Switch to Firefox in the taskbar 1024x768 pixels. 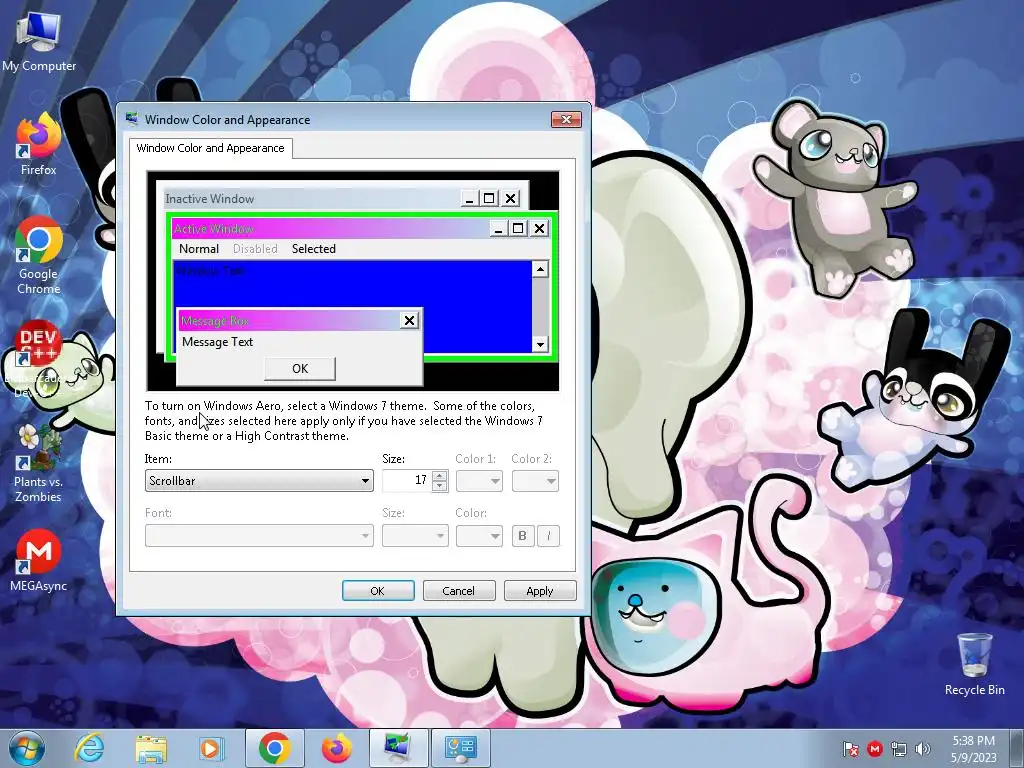[336, 748]
